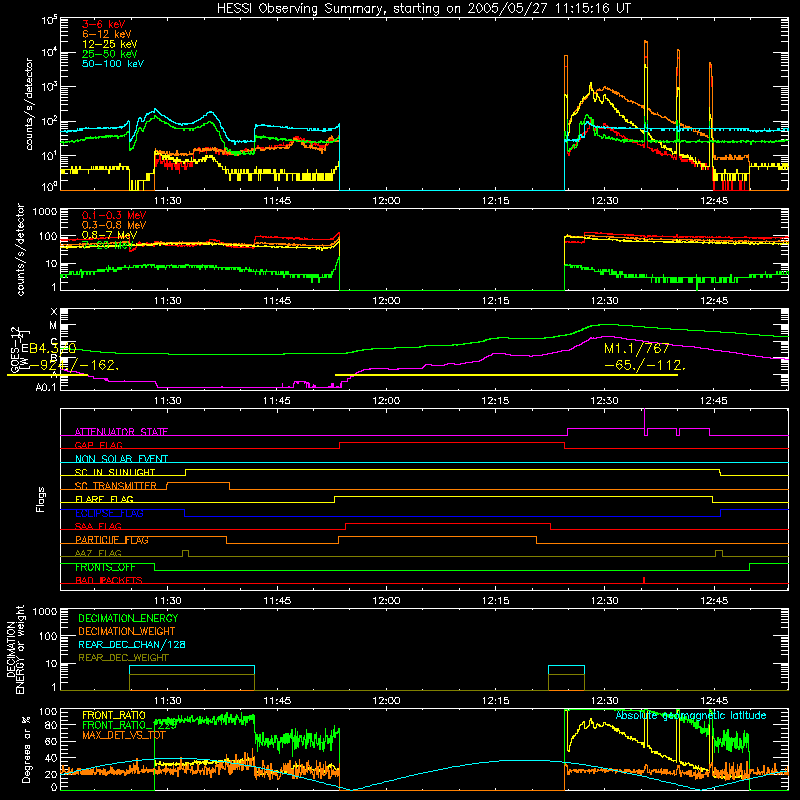Click the Flags y-axis title
The height and width of the screenshot is (800, 800).
41,499
